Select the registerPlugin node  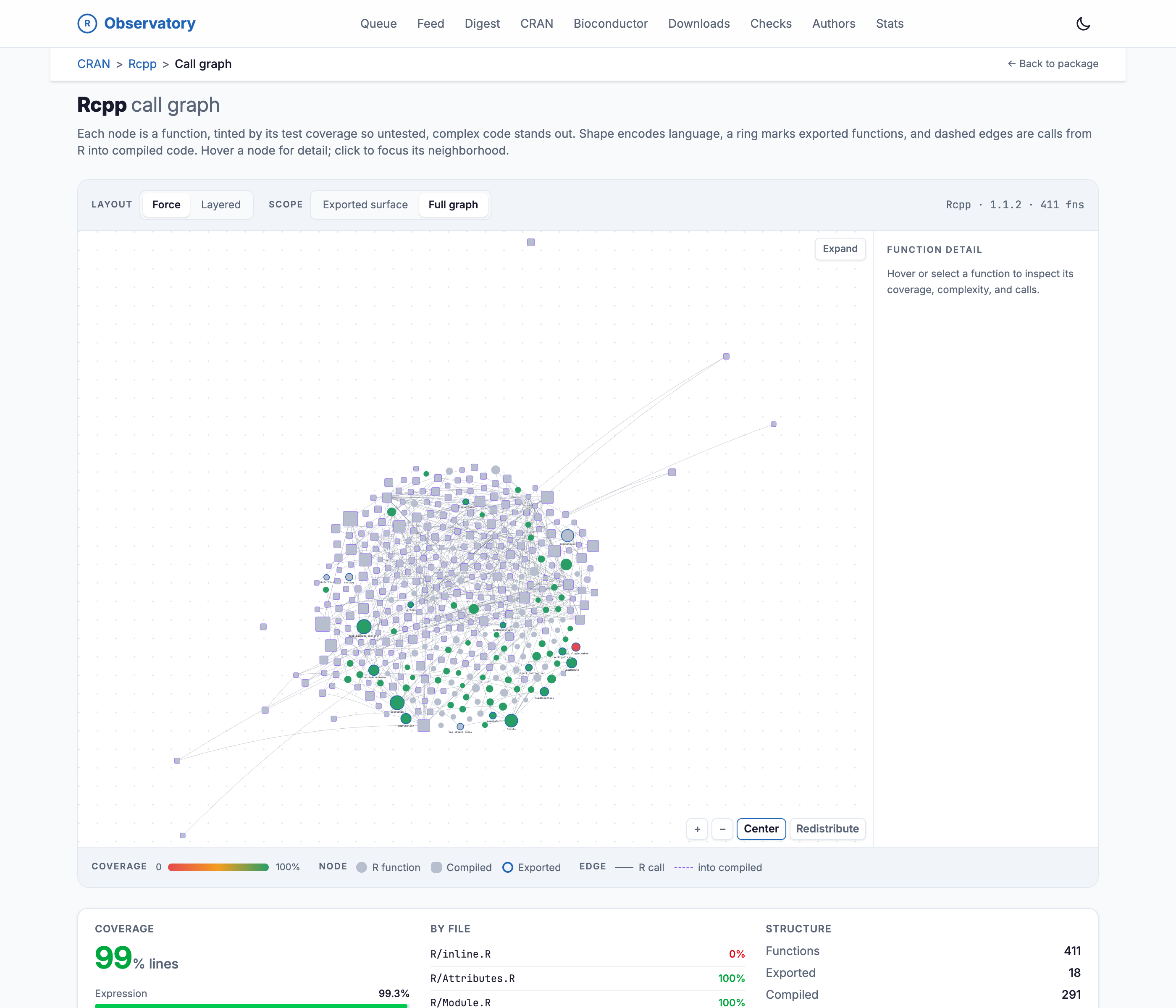[x=326, y=577]
